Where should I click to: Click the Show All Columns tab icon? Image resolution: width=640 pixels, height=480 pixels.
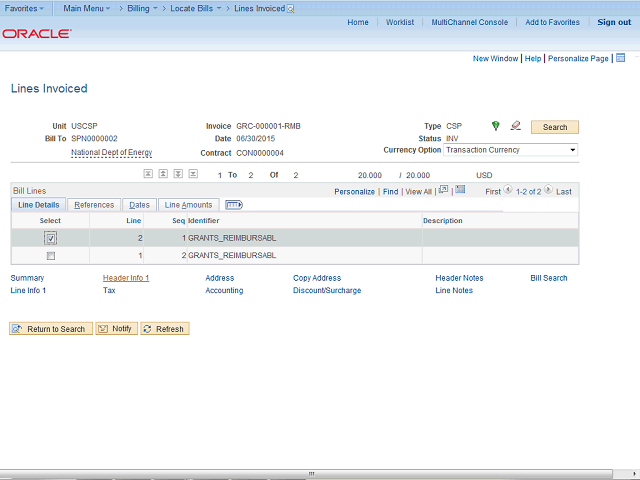(x=234, y=204)
